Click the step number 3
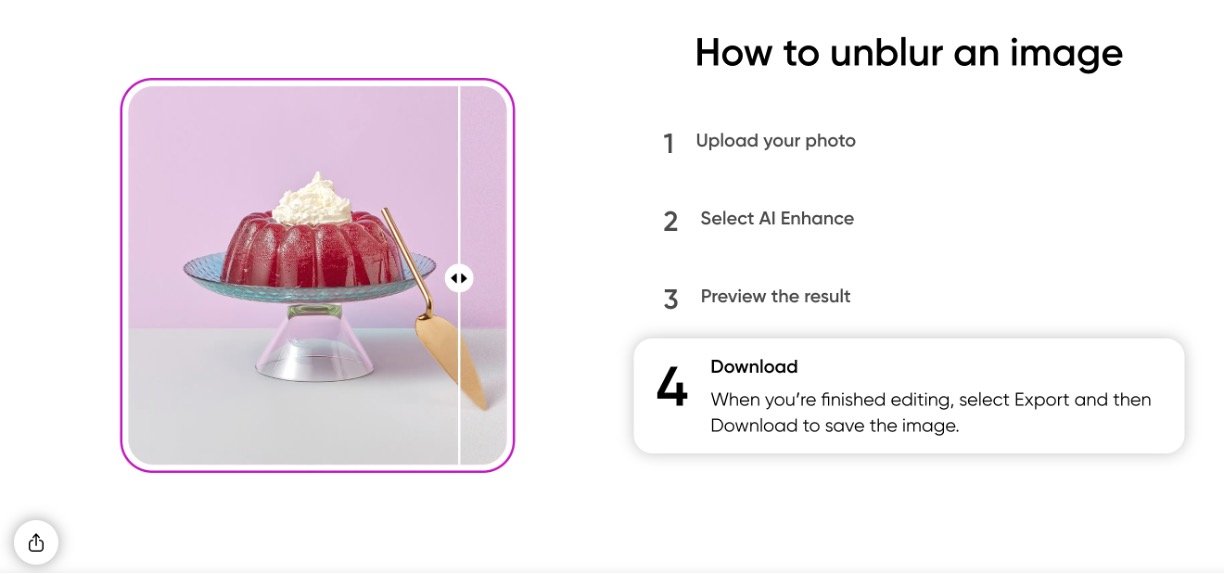This screenshot has height=574, width=1224. pos(670,299)
